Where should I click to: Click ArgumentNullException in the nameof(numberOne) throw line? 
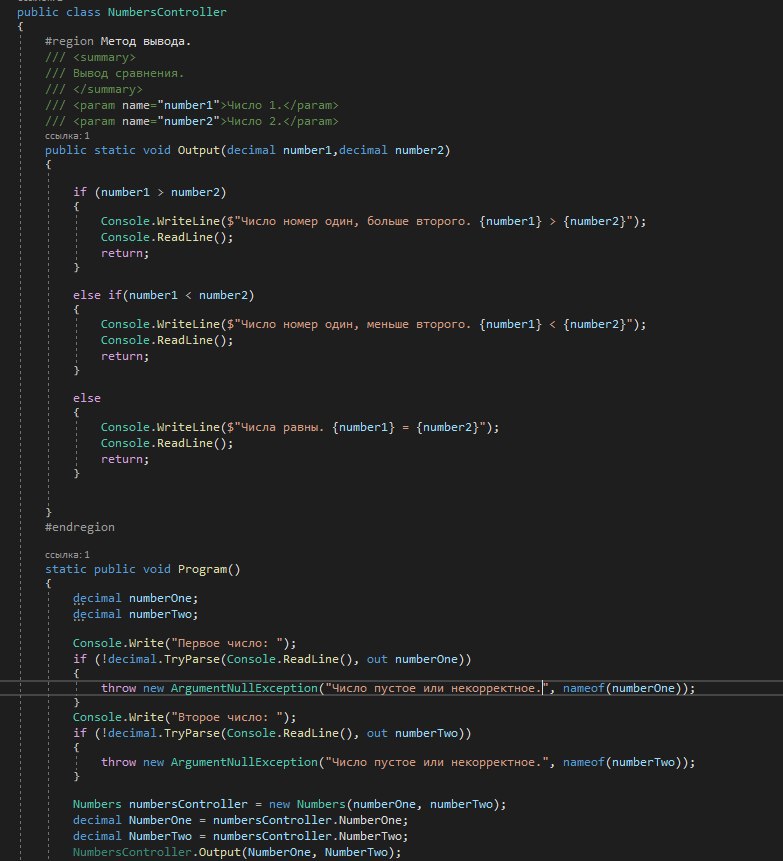pos(244,688)
